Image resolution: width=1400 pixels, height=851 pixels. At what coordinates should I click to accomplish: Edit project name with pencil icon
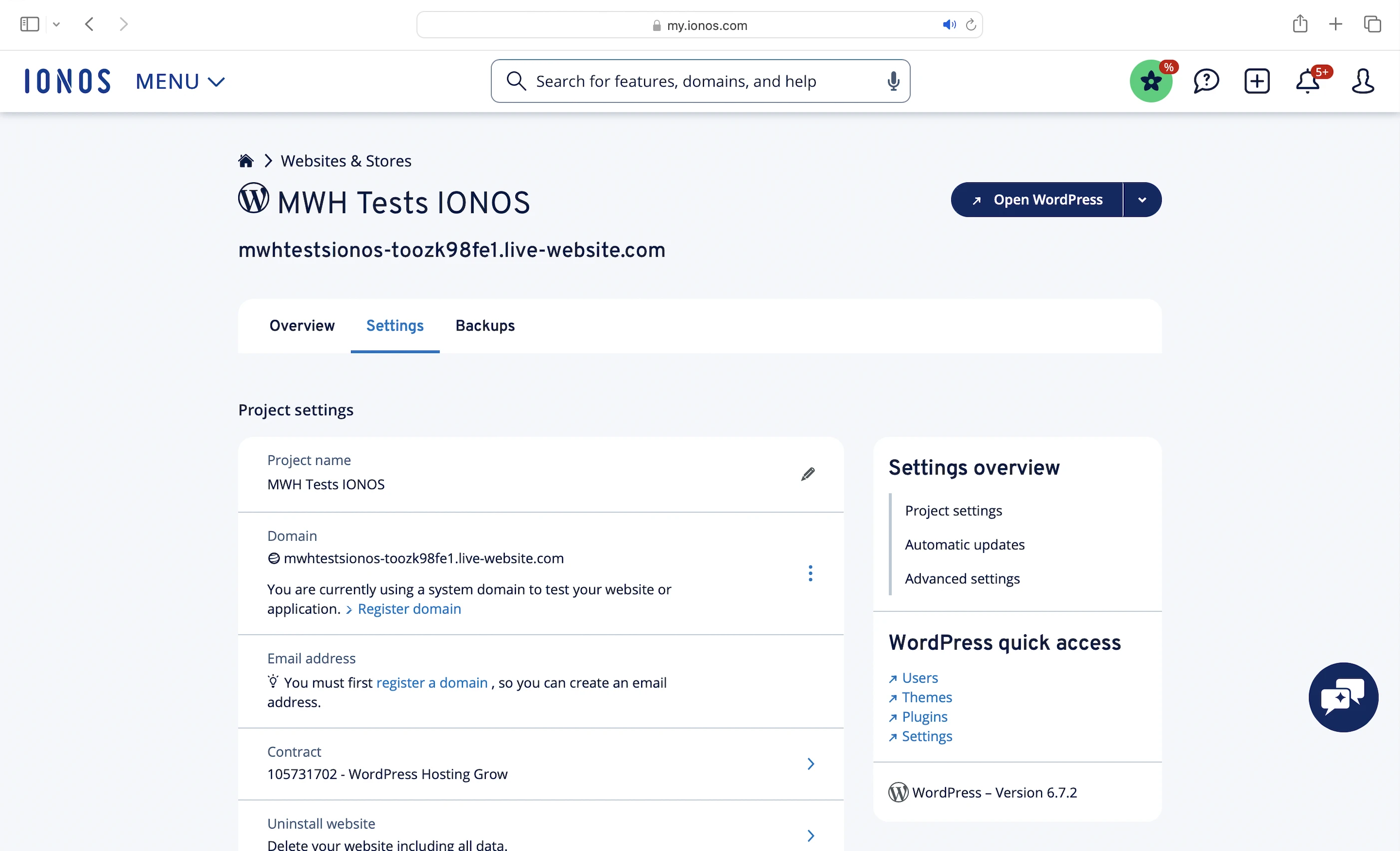click(x=807, y=474)
